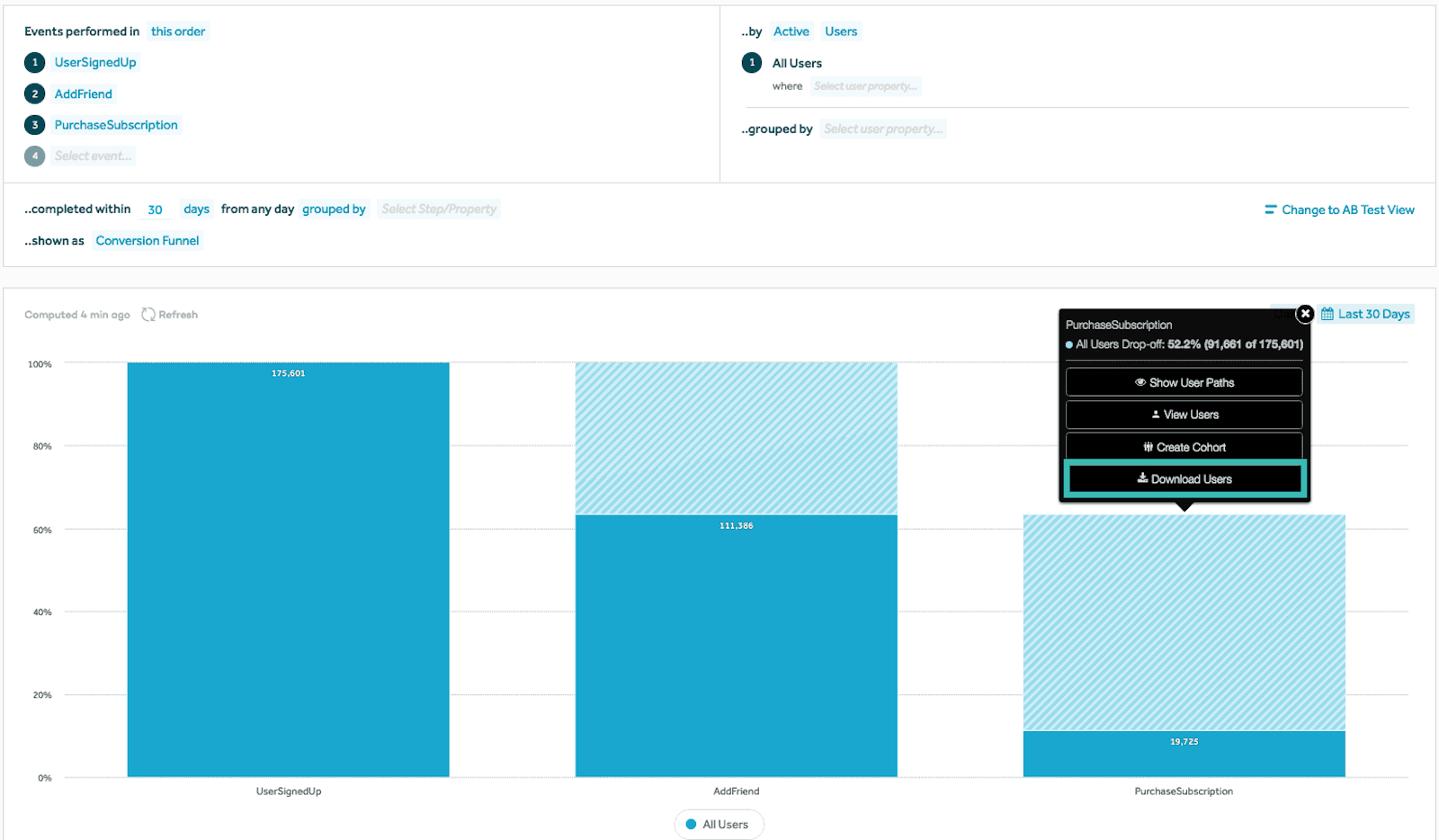
Task: Click segment 1 circle beside All Users
Action: (752, 63)
